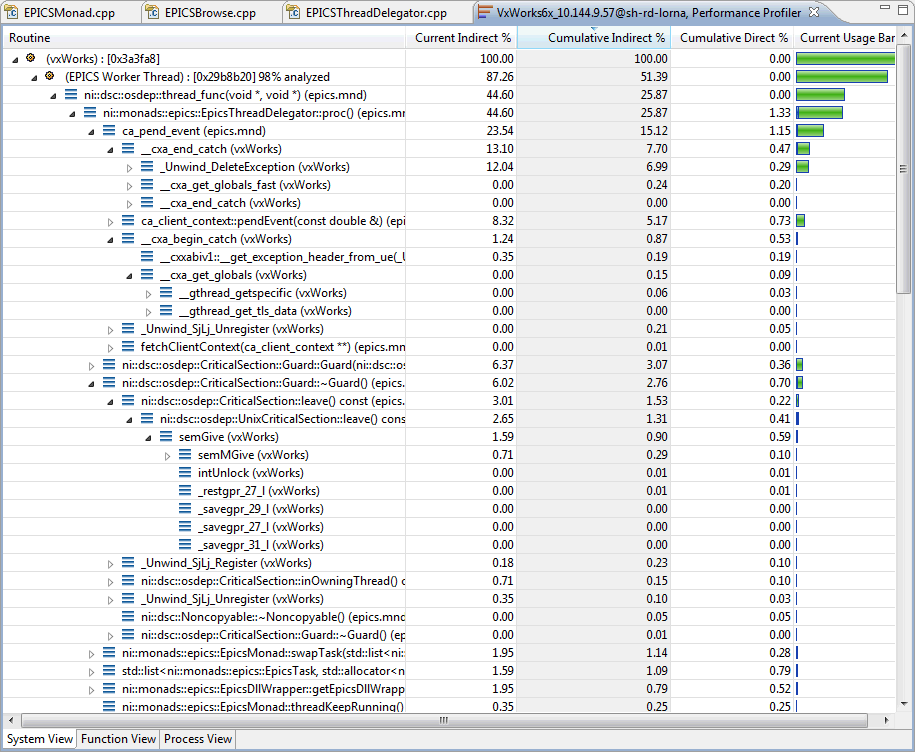This screenshot has height=752, width=915.
Task: Select the EpicsMonad::threadKeepRunning() row
Action: [449, 706]
